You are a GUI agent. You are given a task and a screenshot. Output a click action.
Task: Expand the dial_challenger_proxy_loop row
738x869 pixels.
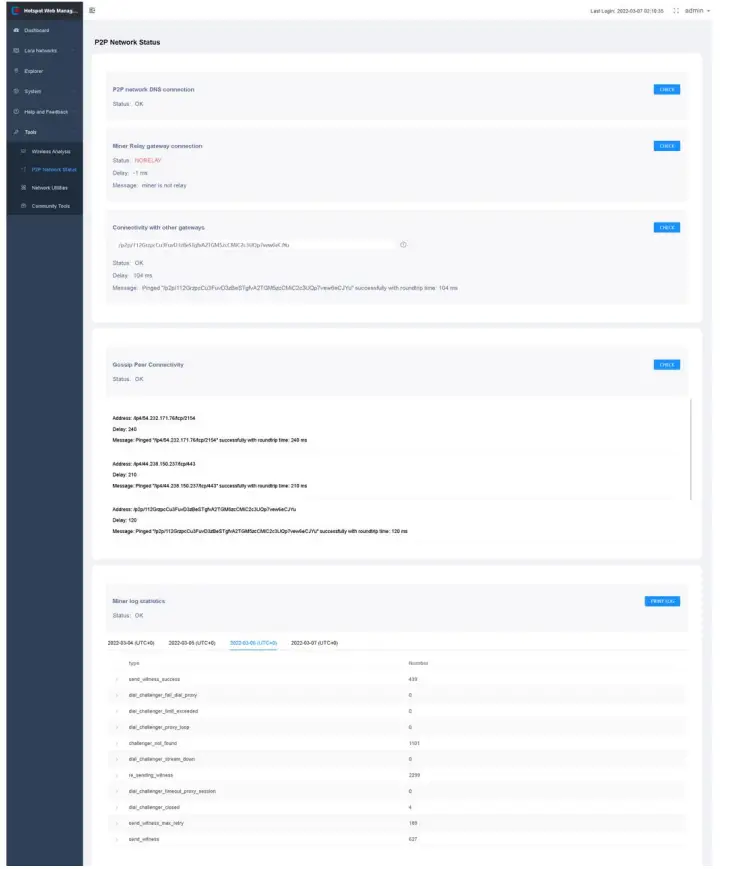(117, 728)
